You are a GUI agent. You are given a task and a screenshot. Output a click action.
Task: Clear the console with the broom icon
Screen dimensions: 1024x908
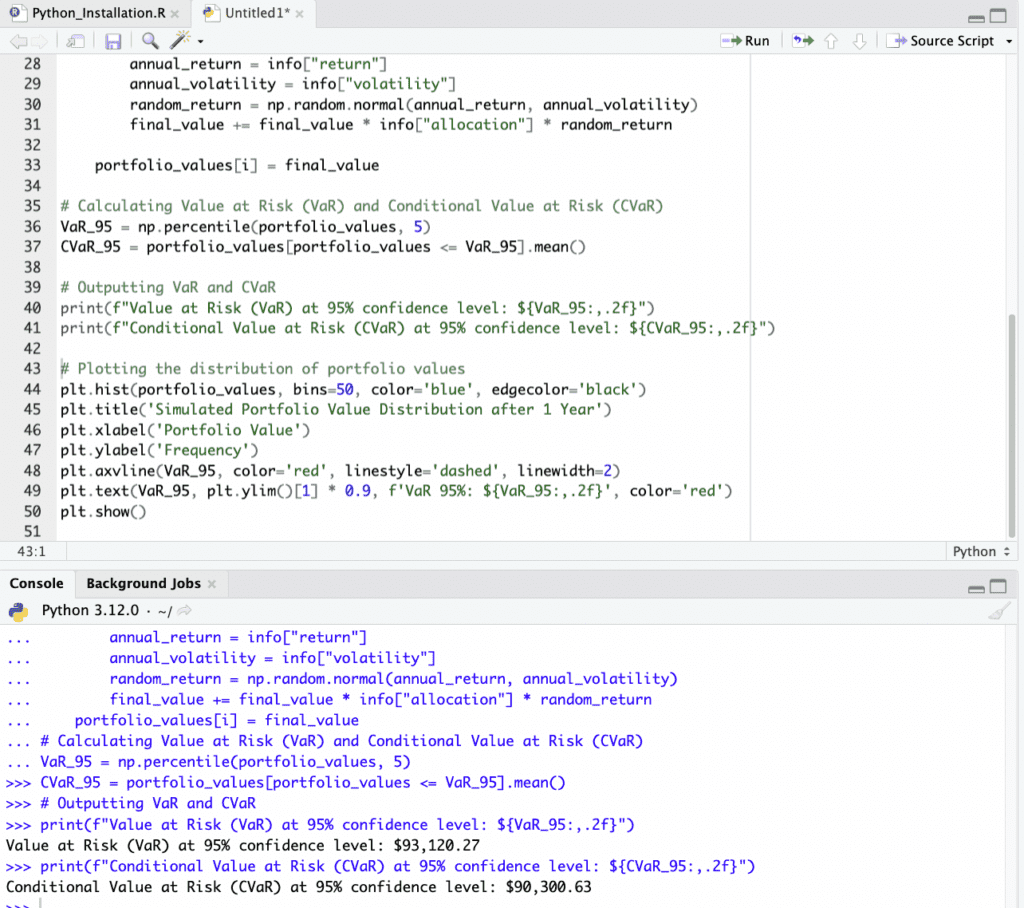pos(996,612)
